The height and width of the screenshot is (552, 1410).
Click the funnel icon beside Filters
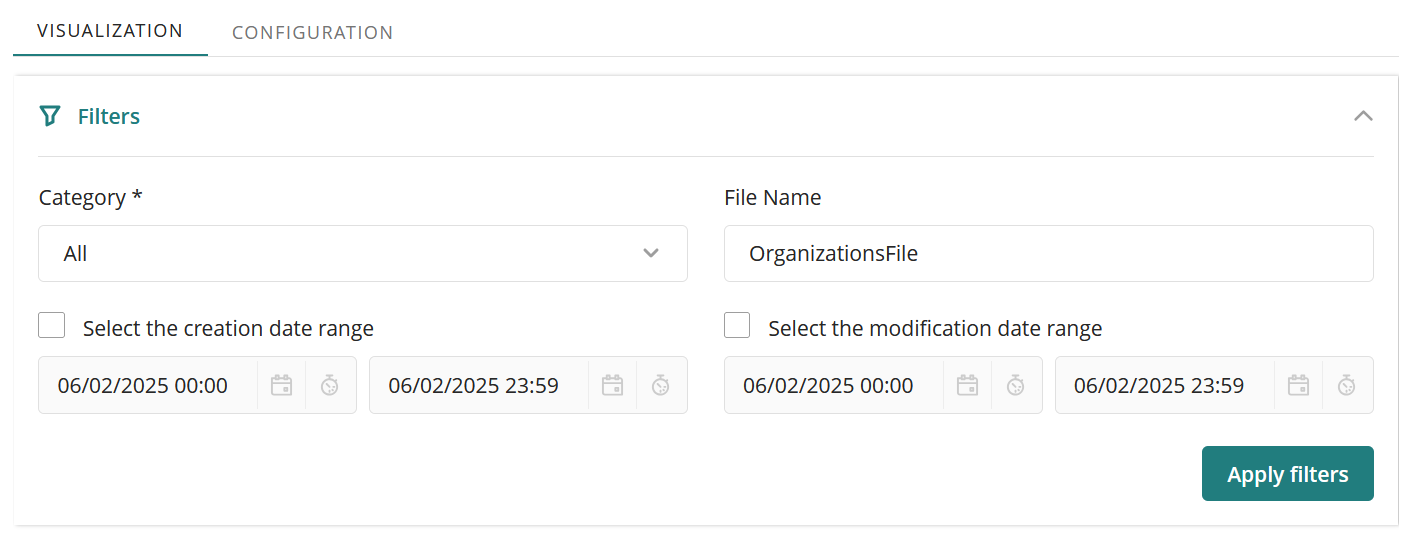tap(50, 116)
